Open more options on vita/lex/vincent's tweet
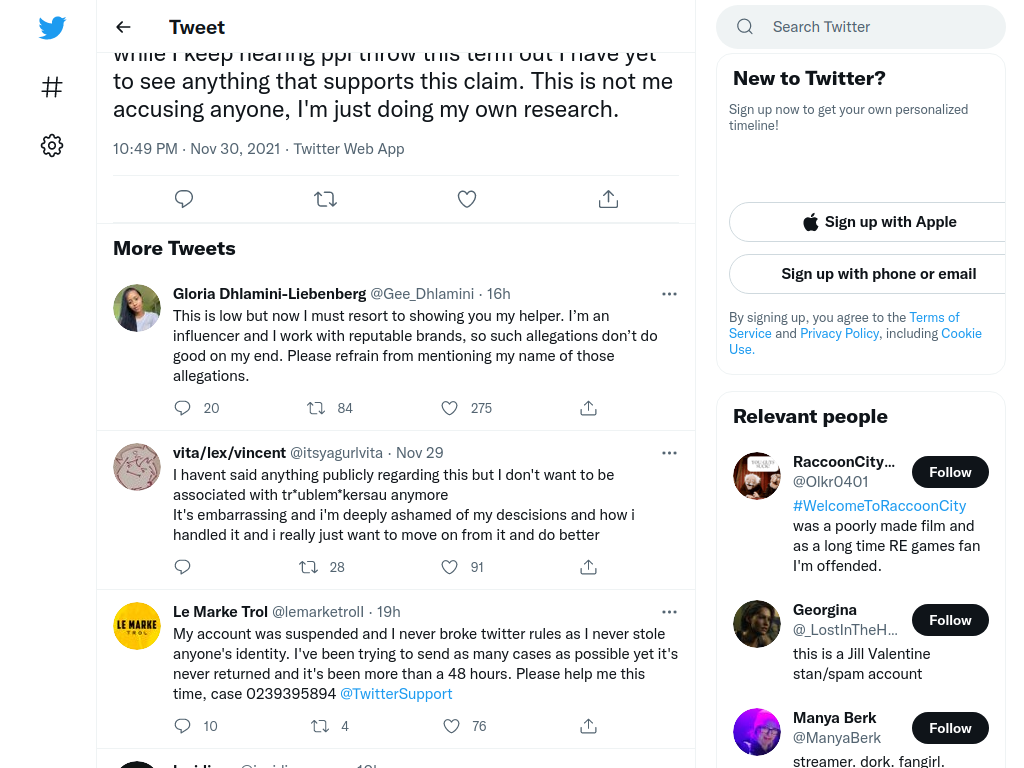Viewport: 1024px width, 768px height. (669, 453)
